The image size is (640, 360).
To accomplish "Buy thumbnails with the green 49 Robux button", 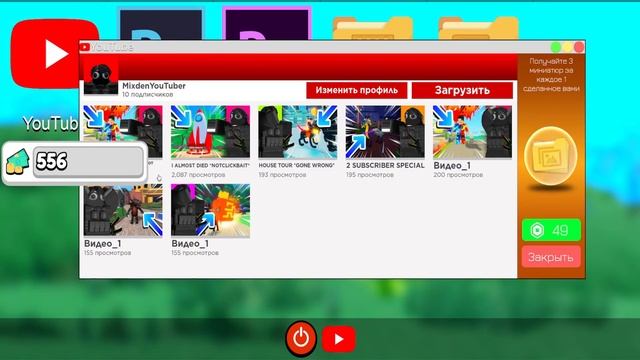I will [551, 230].
